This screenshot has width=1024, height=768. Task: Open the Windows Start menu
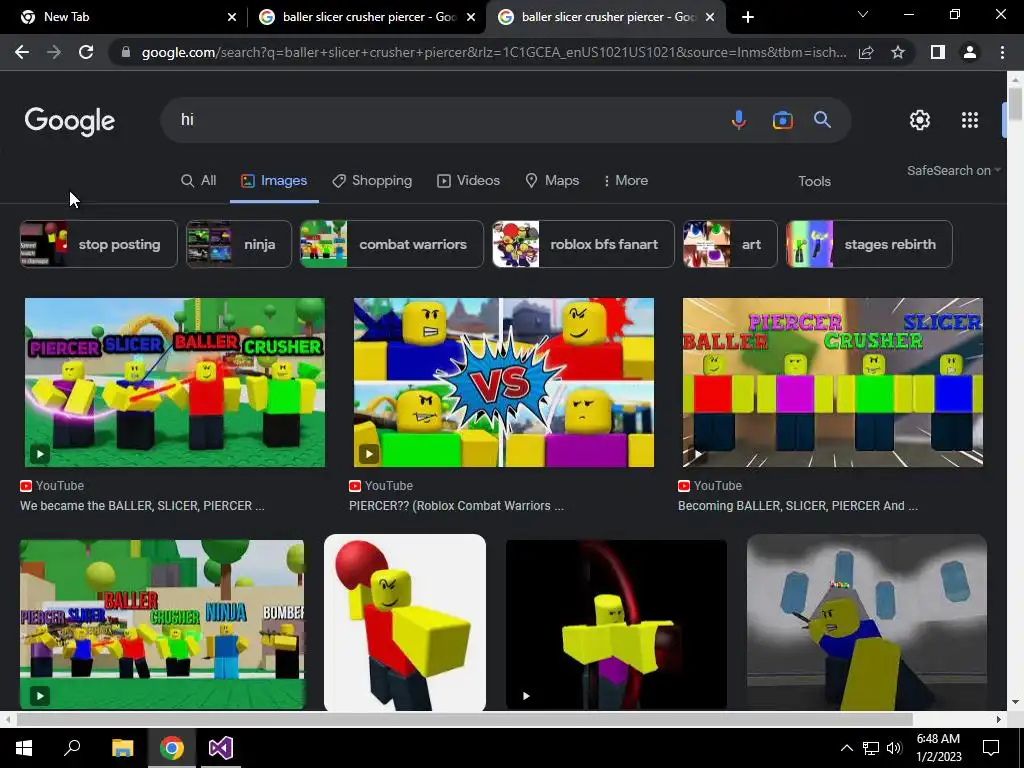point(24,748)
